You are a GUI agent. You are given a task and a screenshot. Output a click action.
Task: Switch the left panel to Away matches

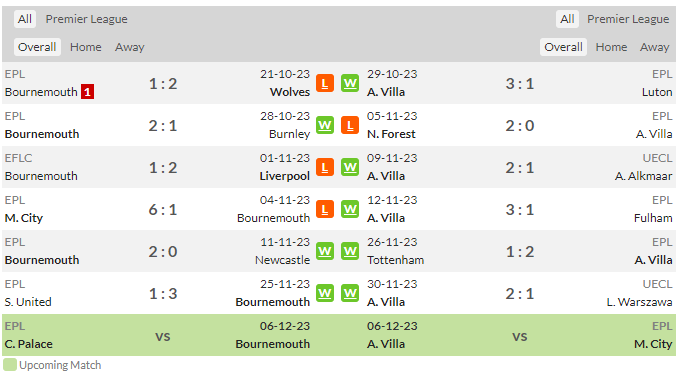[x=129, y=47]
